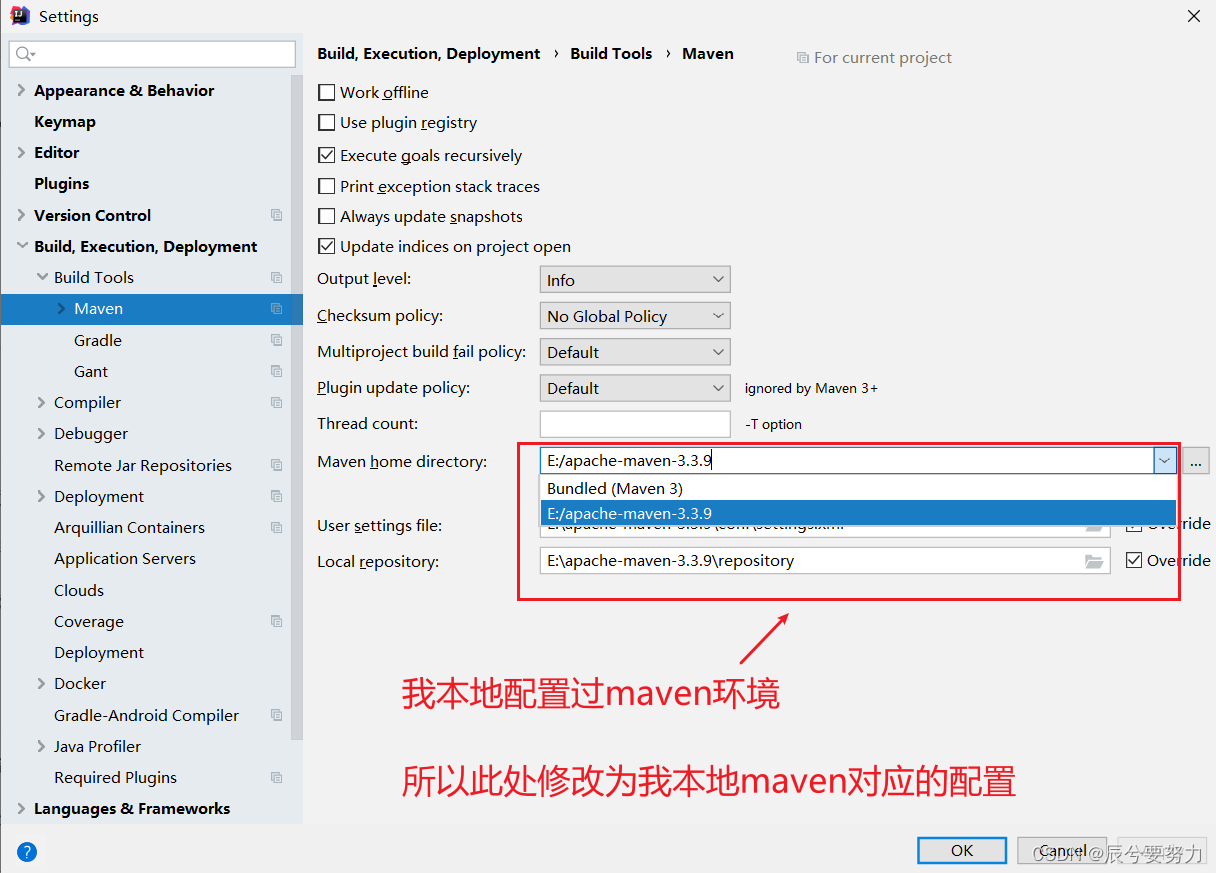Open the help question mark button

click(x=27, y=852)
